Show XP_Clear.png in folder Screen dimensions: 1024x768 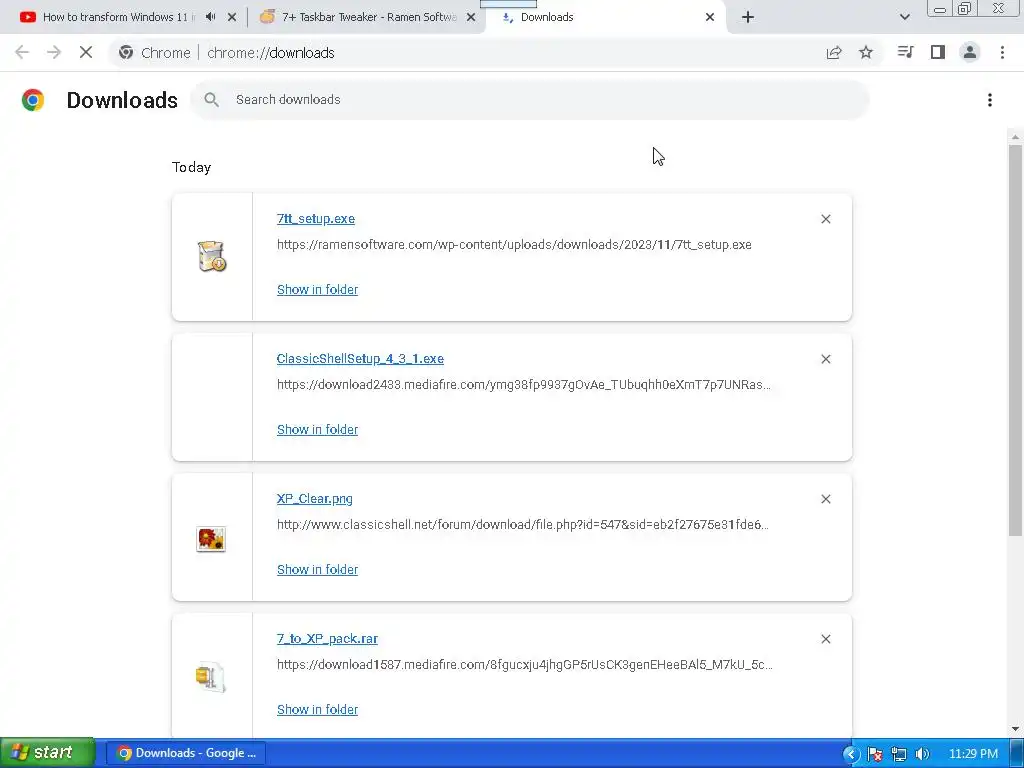(317, 569)
